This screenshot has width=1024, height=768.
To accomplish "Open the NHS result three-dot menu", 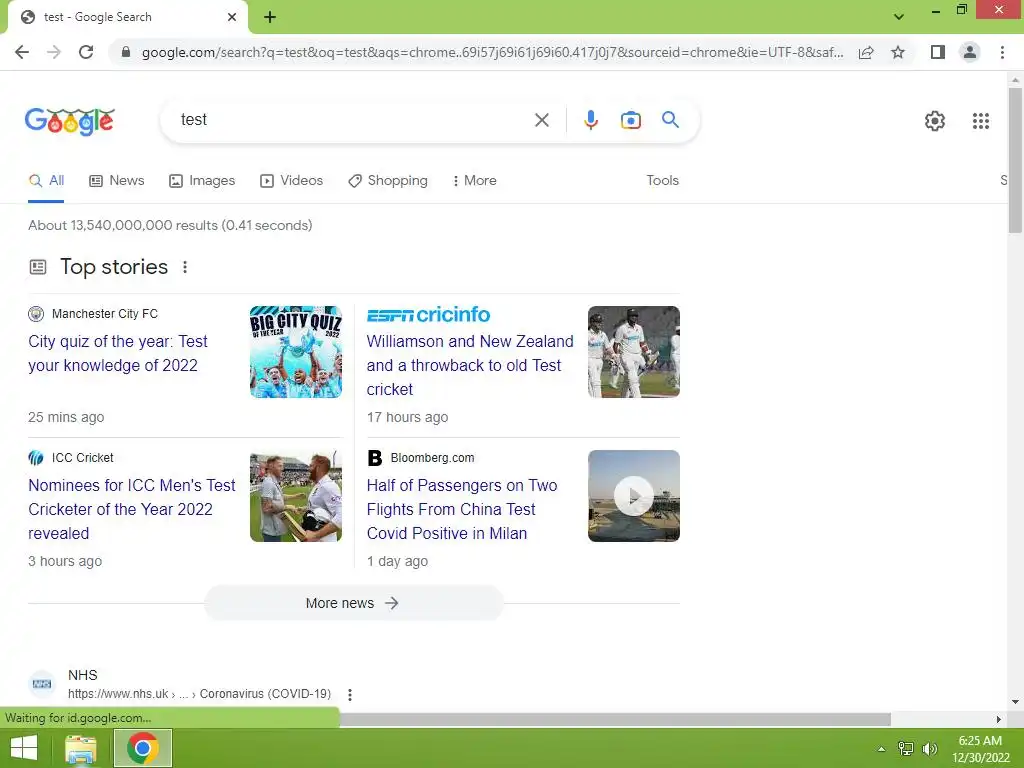I will [350, 694].
